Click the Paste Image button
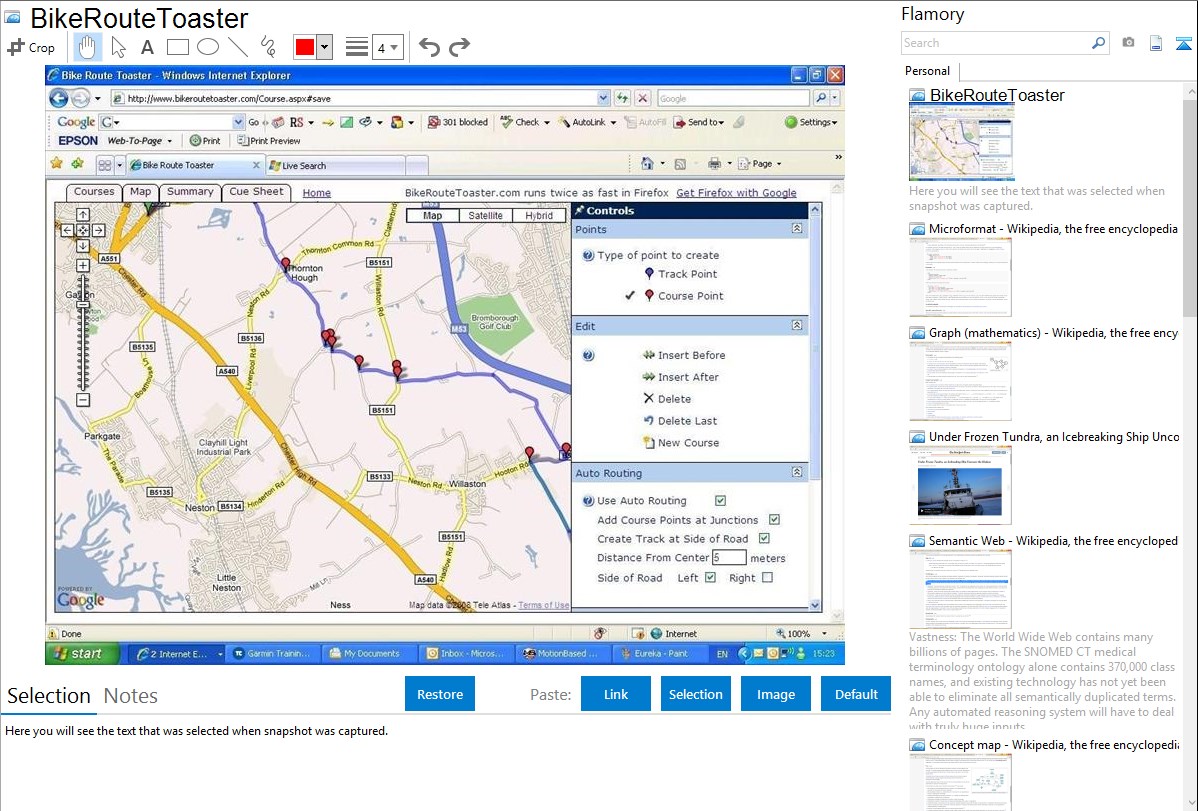 point(775,694)
